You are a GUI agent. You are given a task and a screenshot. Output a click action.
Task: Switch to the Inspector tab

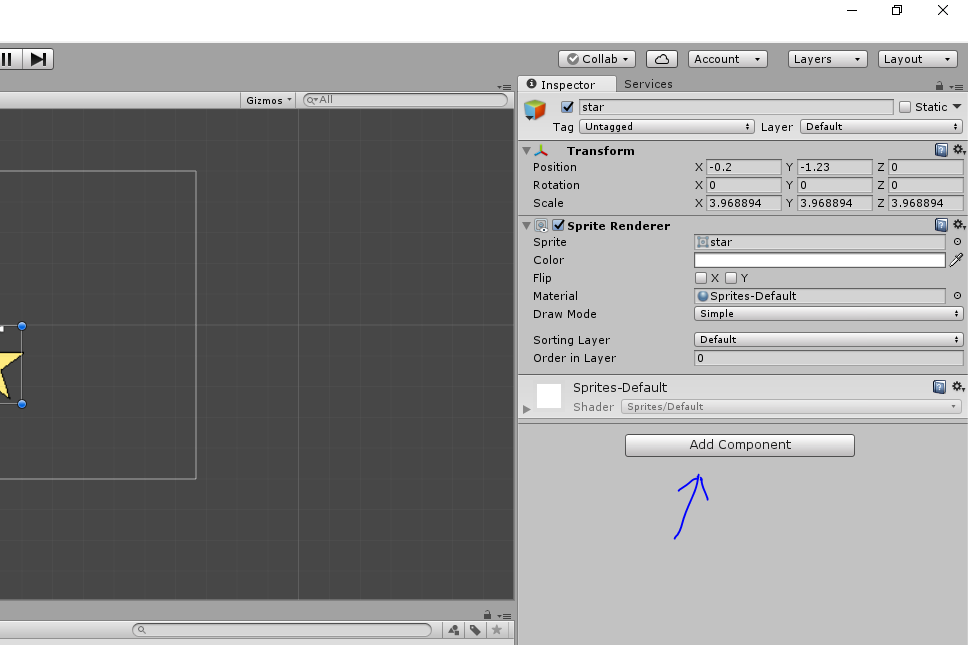point(567,85)
